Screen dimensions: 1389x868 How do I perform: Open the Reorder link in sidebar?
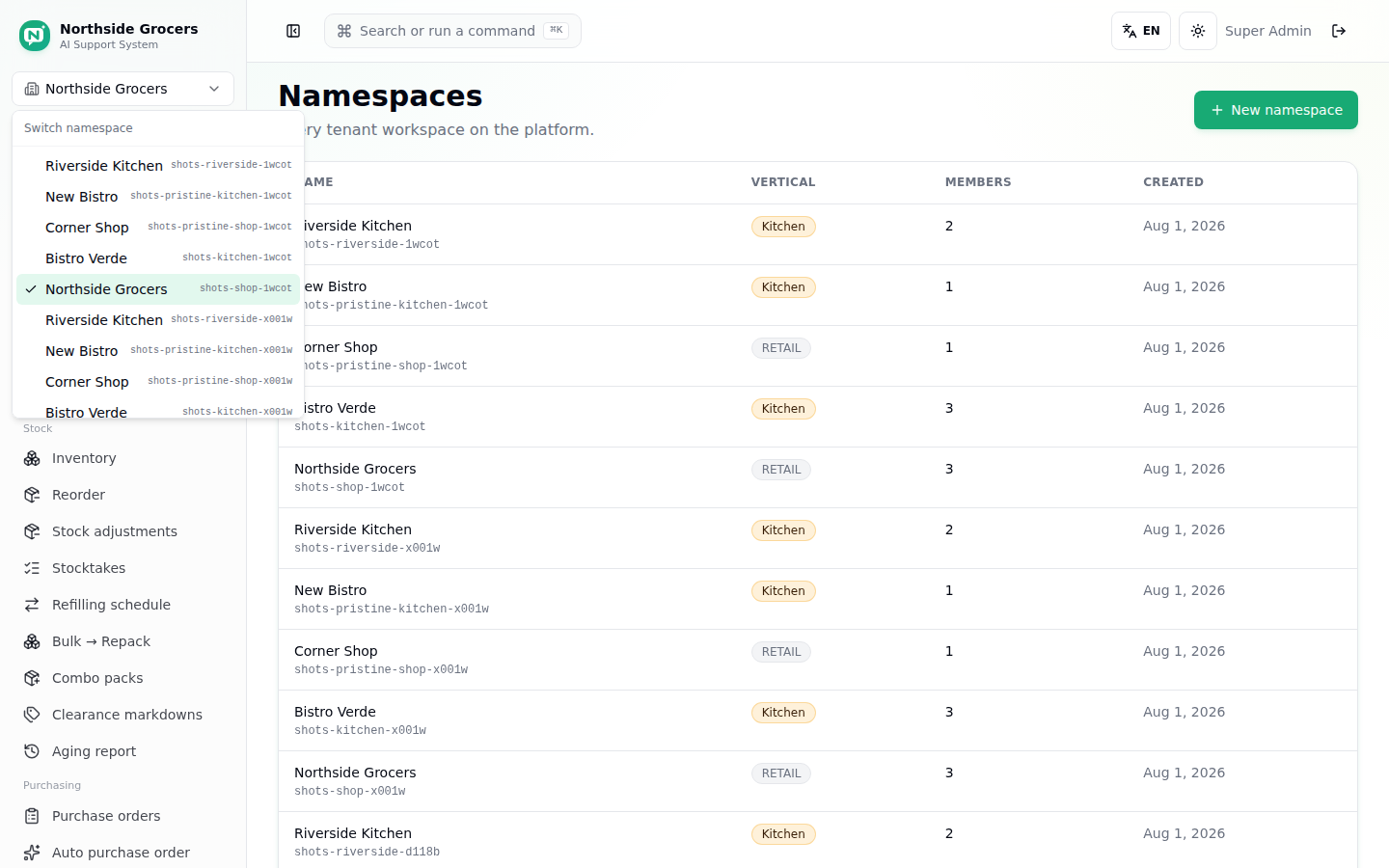[123, 495]
